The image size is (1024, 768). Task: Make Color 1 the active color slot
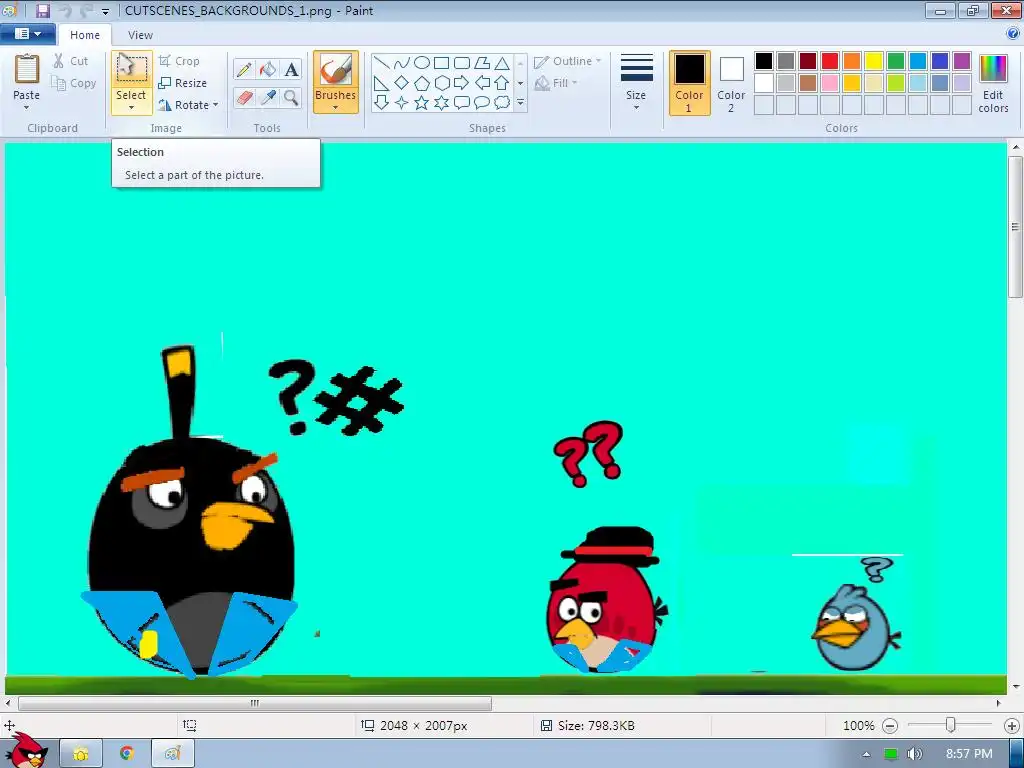point(690,83)
